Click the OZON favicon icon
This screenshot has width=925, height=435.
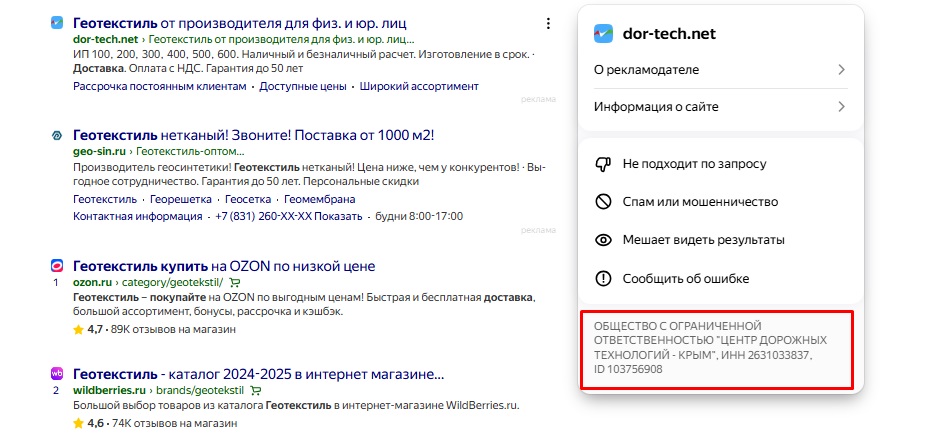tap(57, 266)
